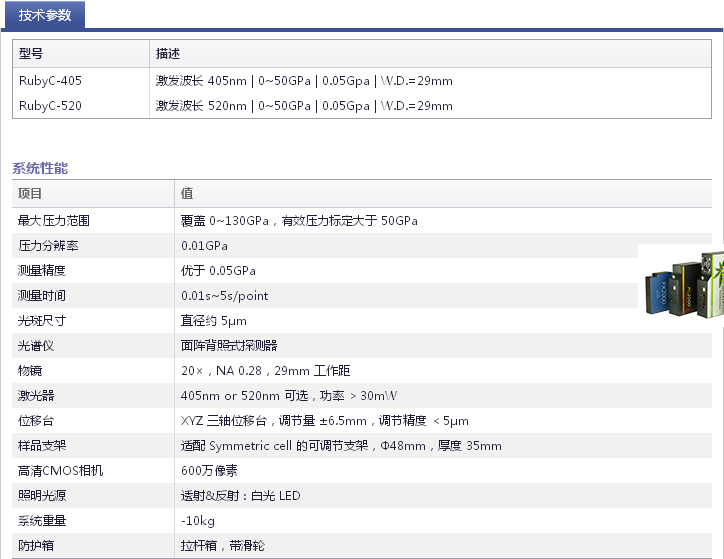Click the 0.01GPa pressure resolution value
Image resolution: width=724 pixels, height=559 pixels.
[204, 246]
